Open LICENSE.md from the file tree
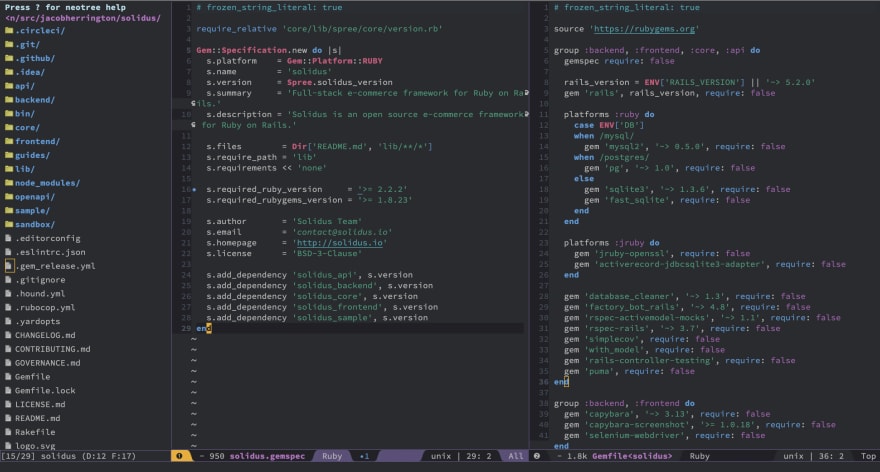Screen dimensions: 880x472 pos(40,405)
